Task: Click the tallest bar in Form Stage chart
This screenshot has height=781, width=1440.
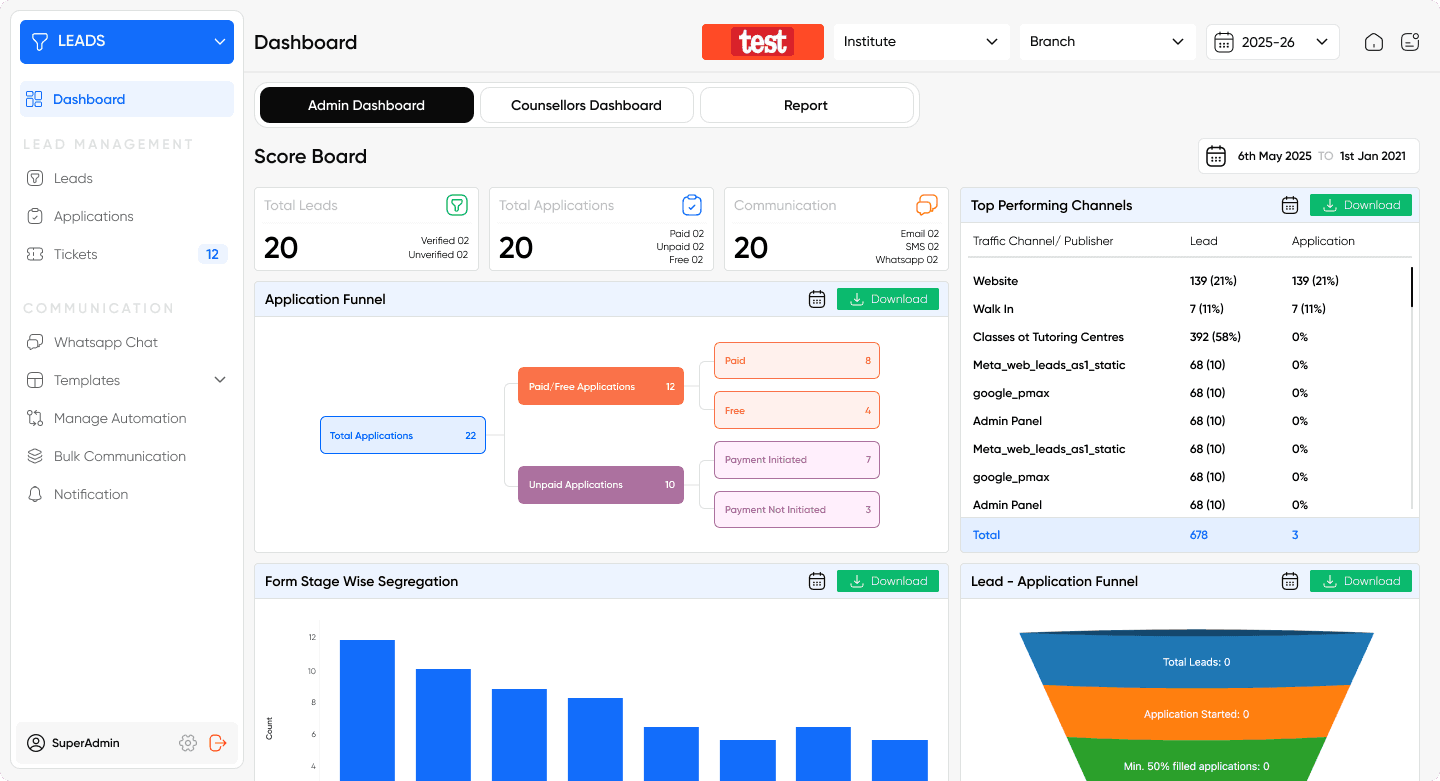Action: click(x=367, y=710)
